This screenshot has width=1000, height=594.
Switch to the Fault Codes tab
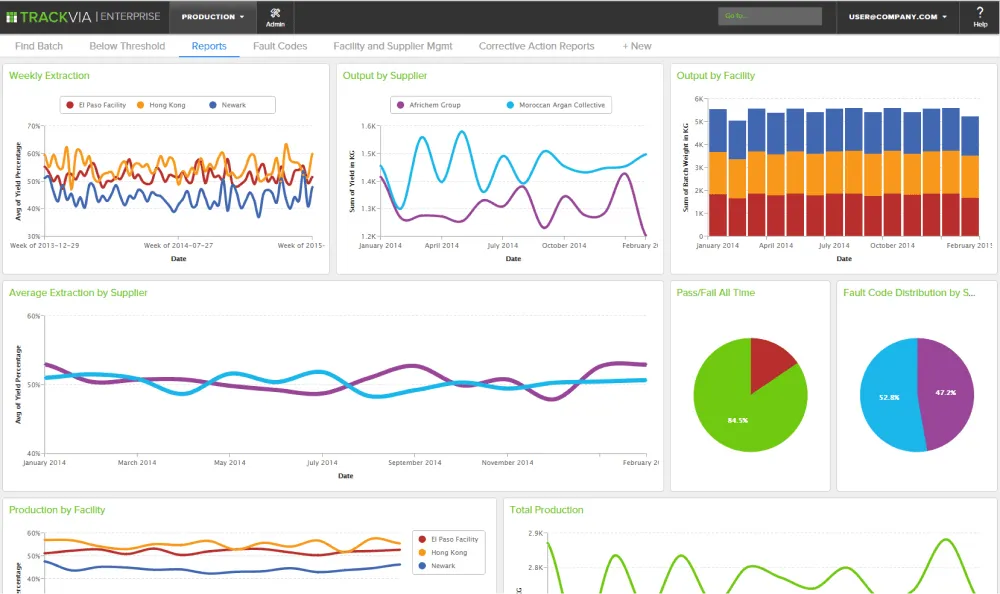280,46
